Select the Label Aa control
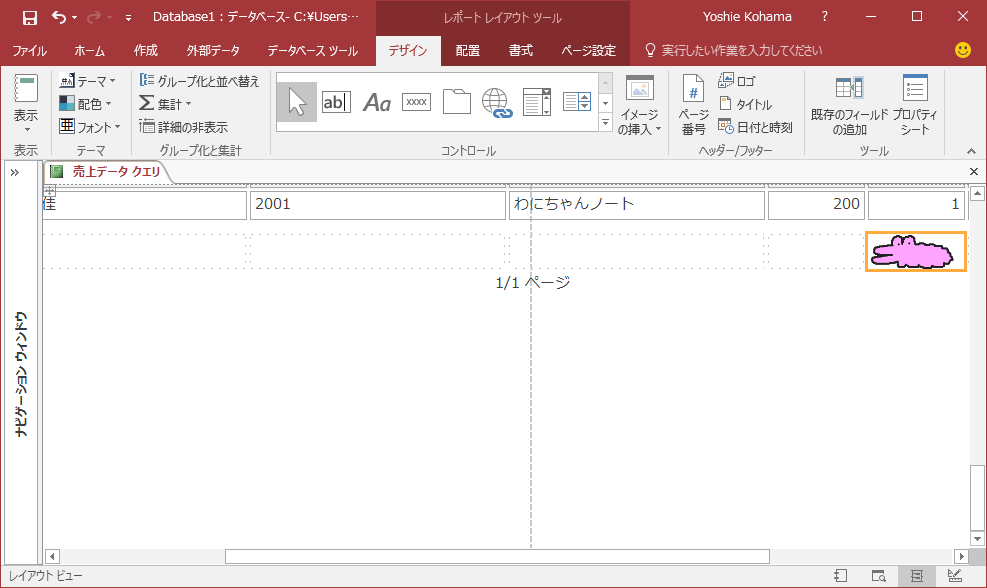The width and height of the screenshot is (987, 588). [376, 102]
